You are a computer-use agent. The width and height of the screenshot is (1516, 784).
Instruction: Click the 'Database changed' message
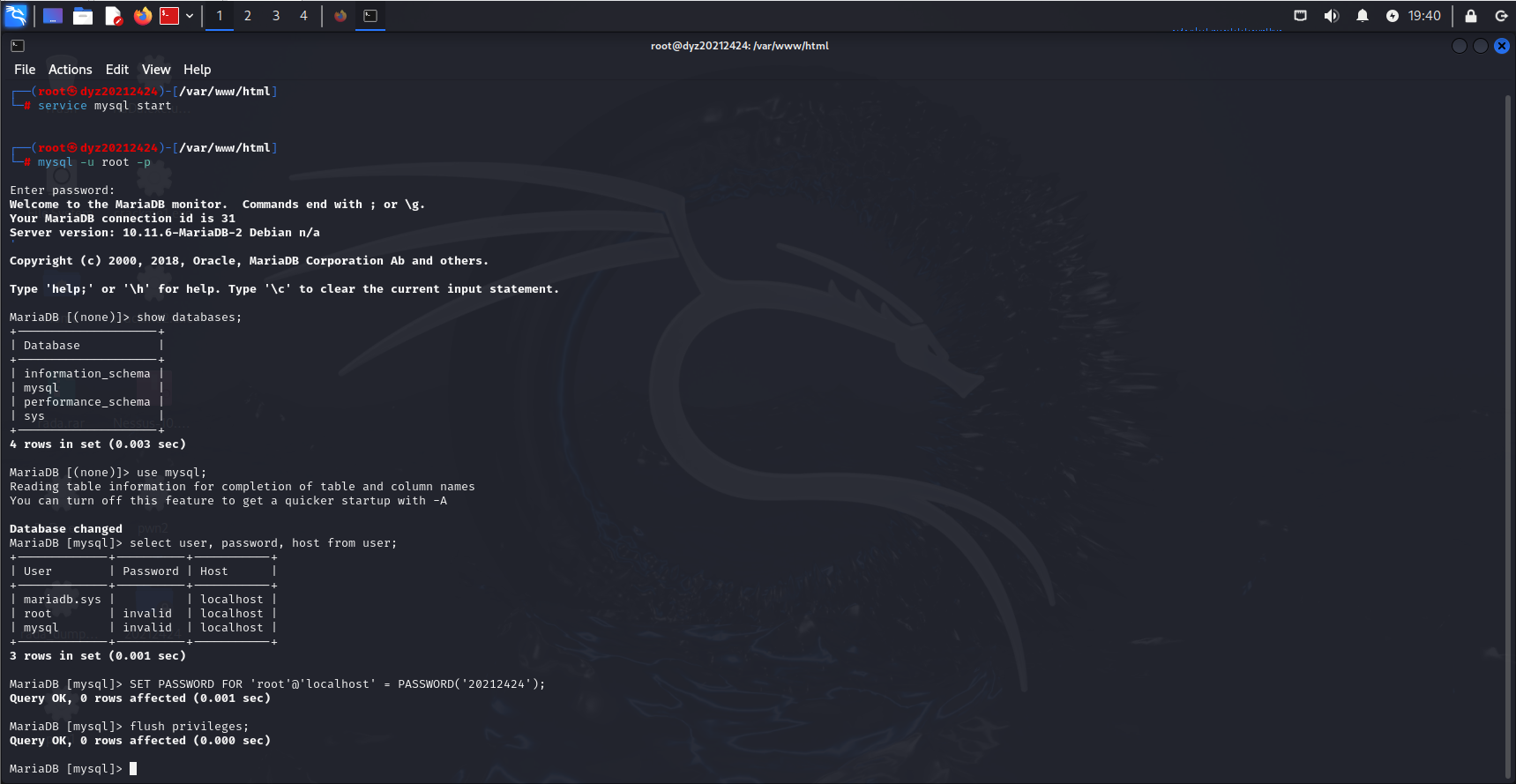coord(66,529)
